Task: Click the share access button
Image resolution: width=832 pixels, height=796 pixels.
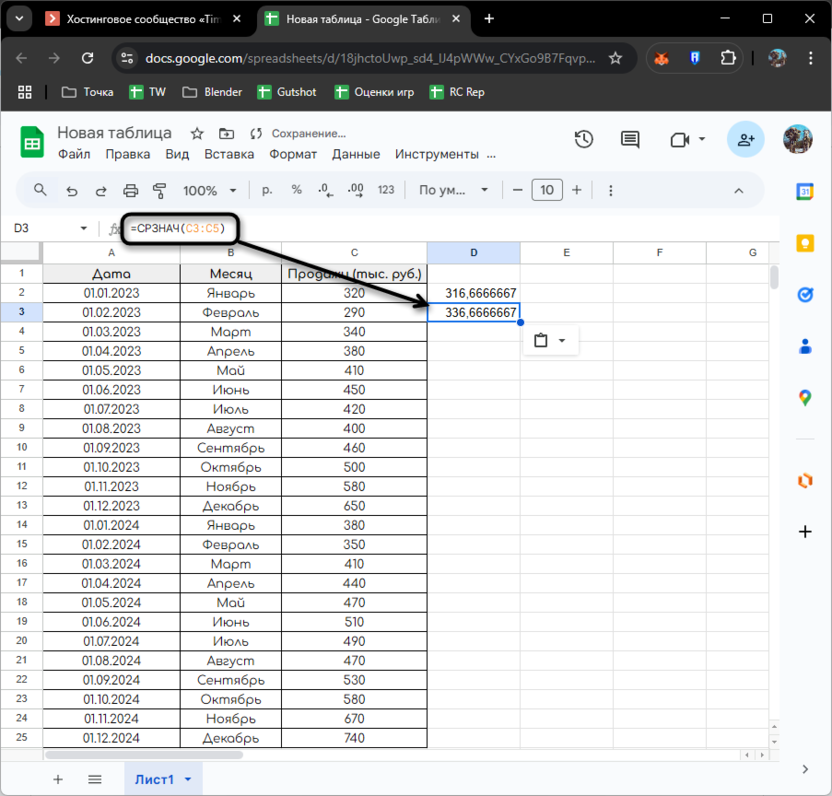Action: click(745, 140)
